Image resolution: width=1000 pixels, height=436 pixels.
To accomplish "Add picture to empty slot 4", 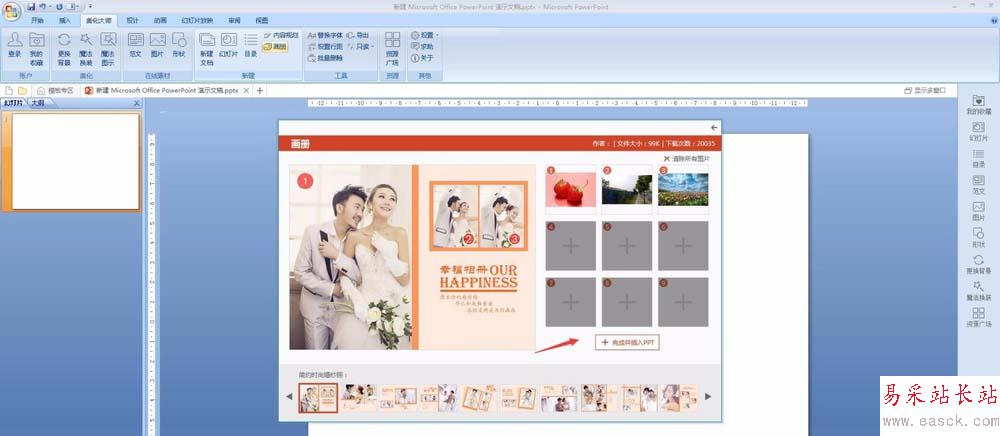I will [x=571, y=245].
